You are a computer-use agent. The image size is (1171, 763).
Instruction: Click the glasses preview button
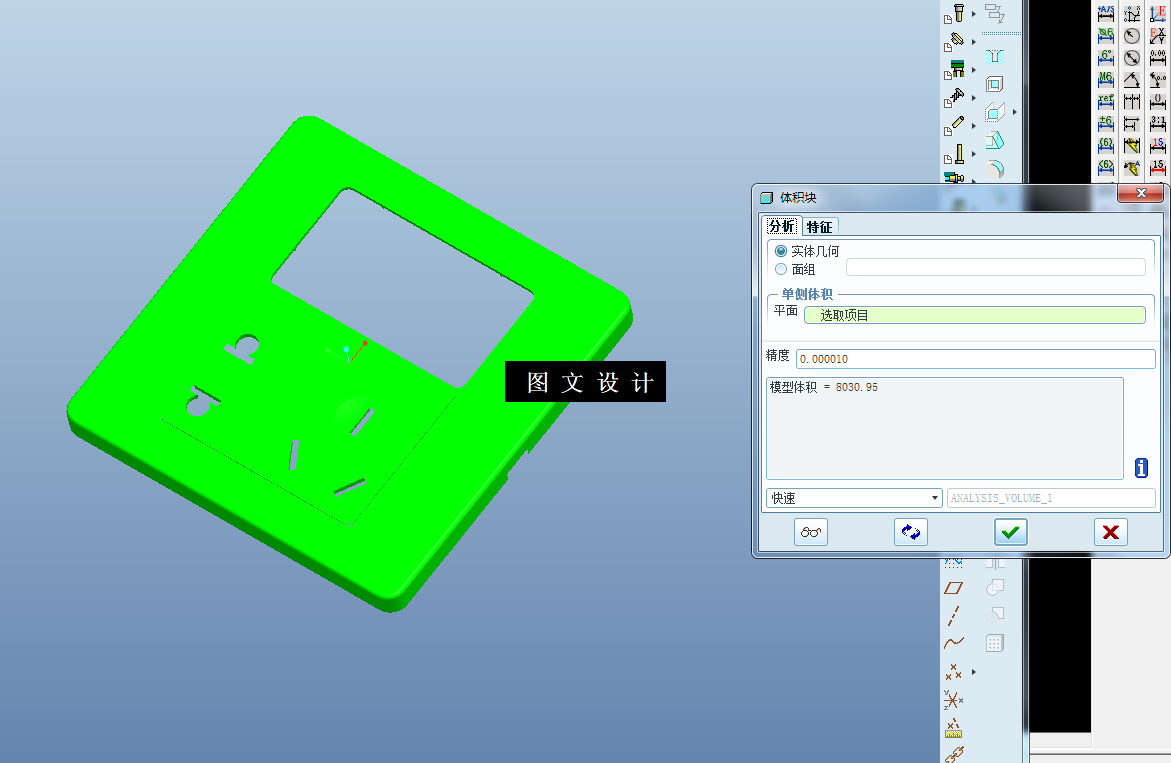click(810, 532)
